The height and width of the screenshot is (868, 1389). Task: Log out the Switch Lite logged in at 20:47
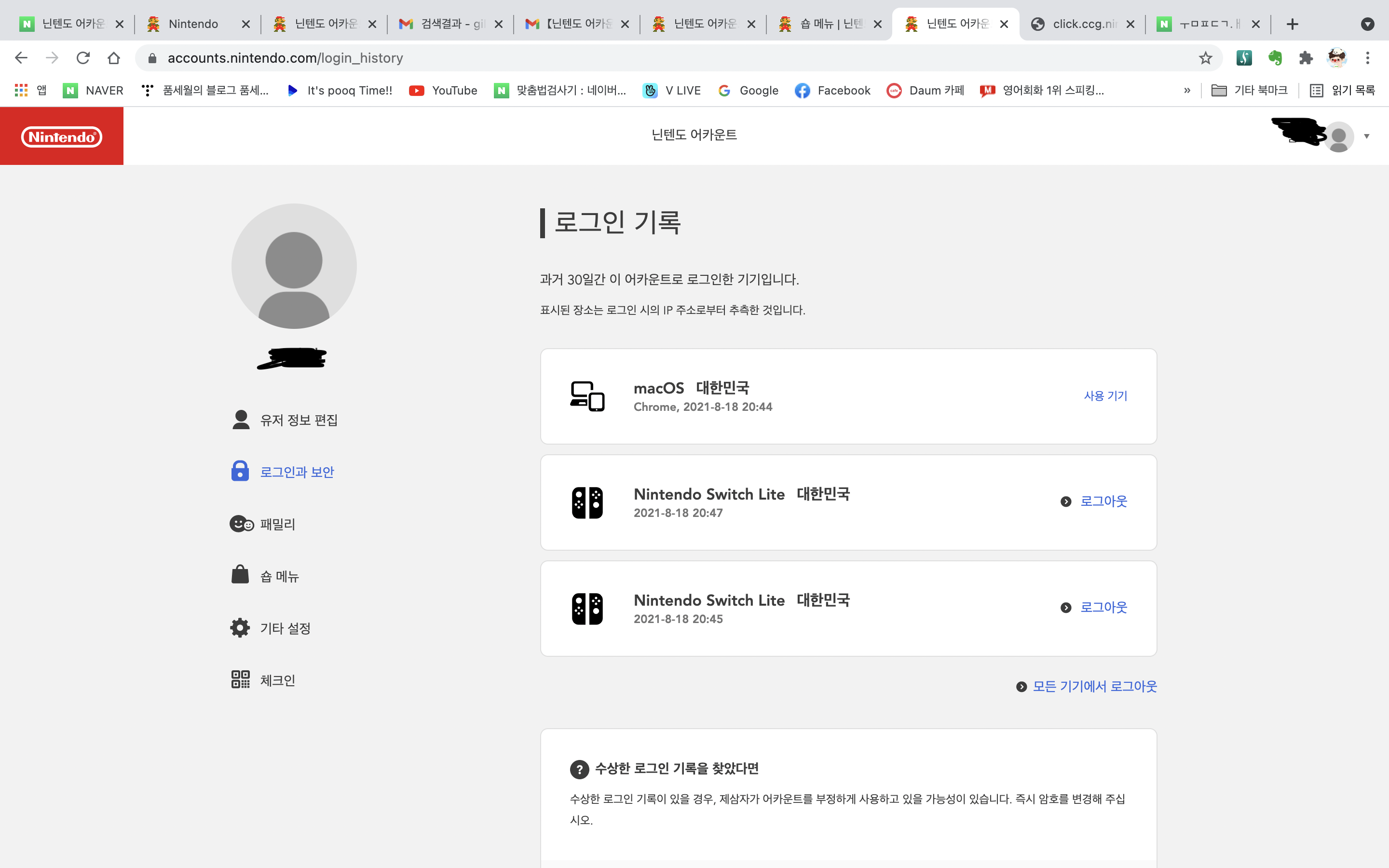click(x=1103, y=501)
